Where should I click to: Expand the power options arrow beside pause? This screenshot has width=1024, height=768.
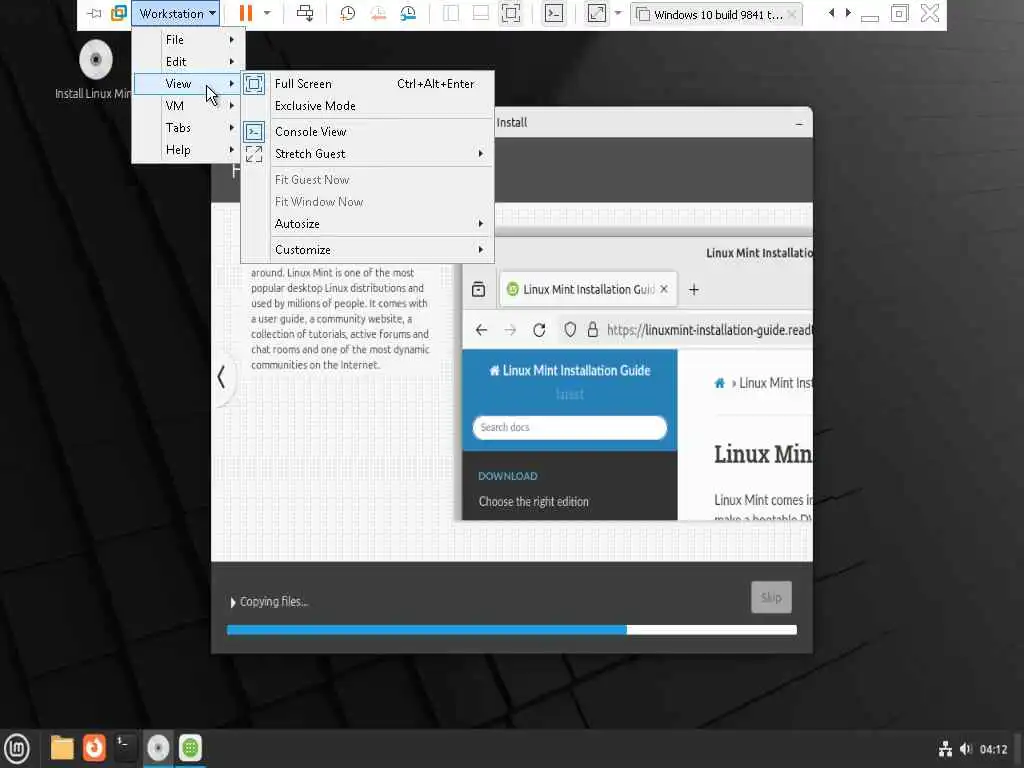click(x=266, y=14)
